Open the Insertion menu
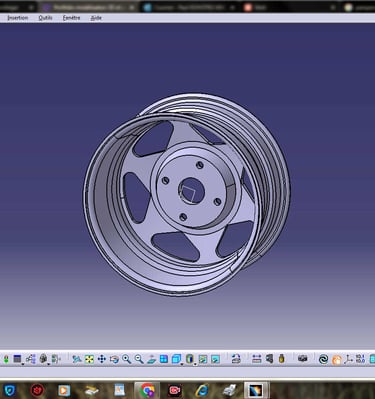This screenshot has height=399, width=375. click(18, 18)
